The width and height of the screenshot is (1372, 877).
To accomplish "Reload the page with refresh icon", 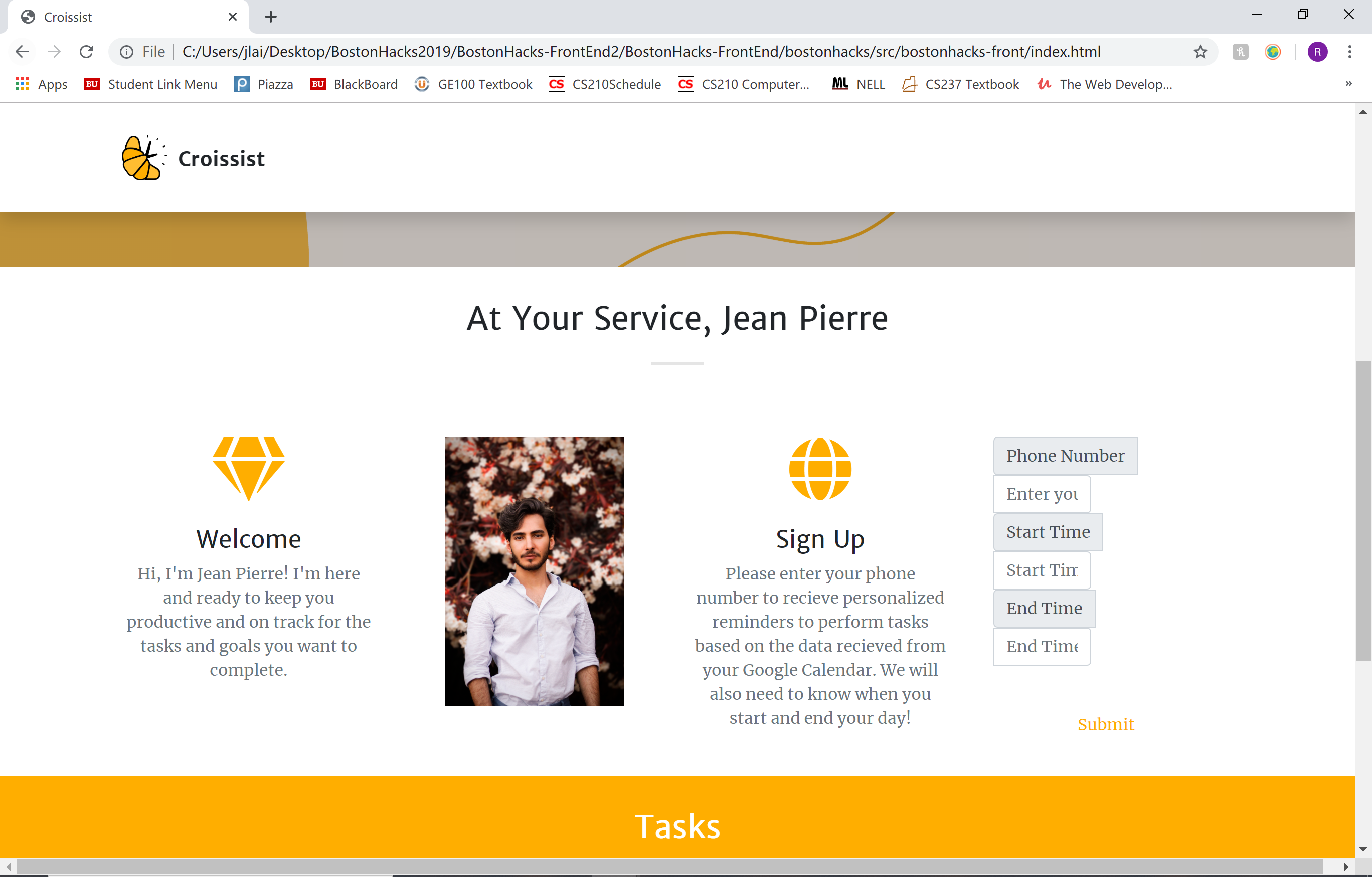I will point(87,52).
